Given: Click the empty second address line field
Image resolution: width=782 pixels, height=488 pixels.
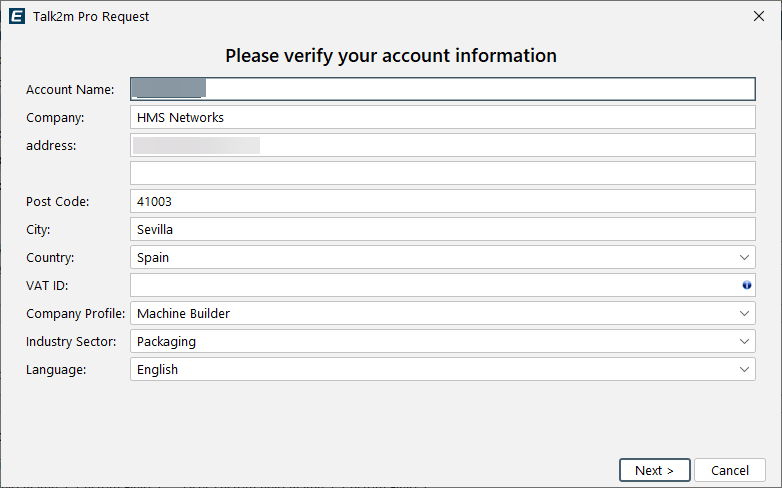Looking at the screenshot, I should [x=442, y=173].
